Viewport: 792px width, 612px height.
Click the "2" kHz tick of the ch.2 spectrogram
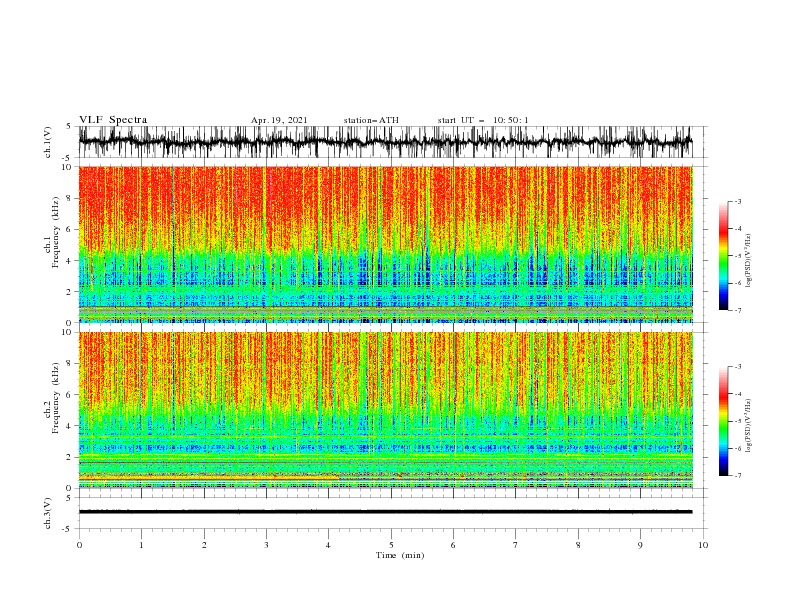point(70,457)
